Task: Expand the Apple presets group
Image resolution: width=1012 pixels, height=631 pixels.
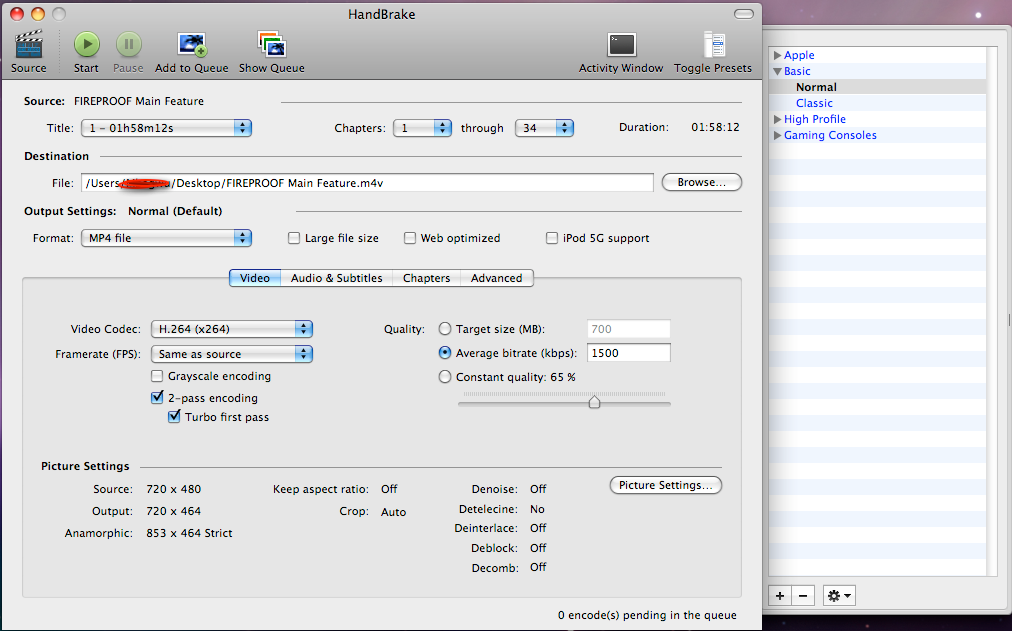Action: point(778,55)
